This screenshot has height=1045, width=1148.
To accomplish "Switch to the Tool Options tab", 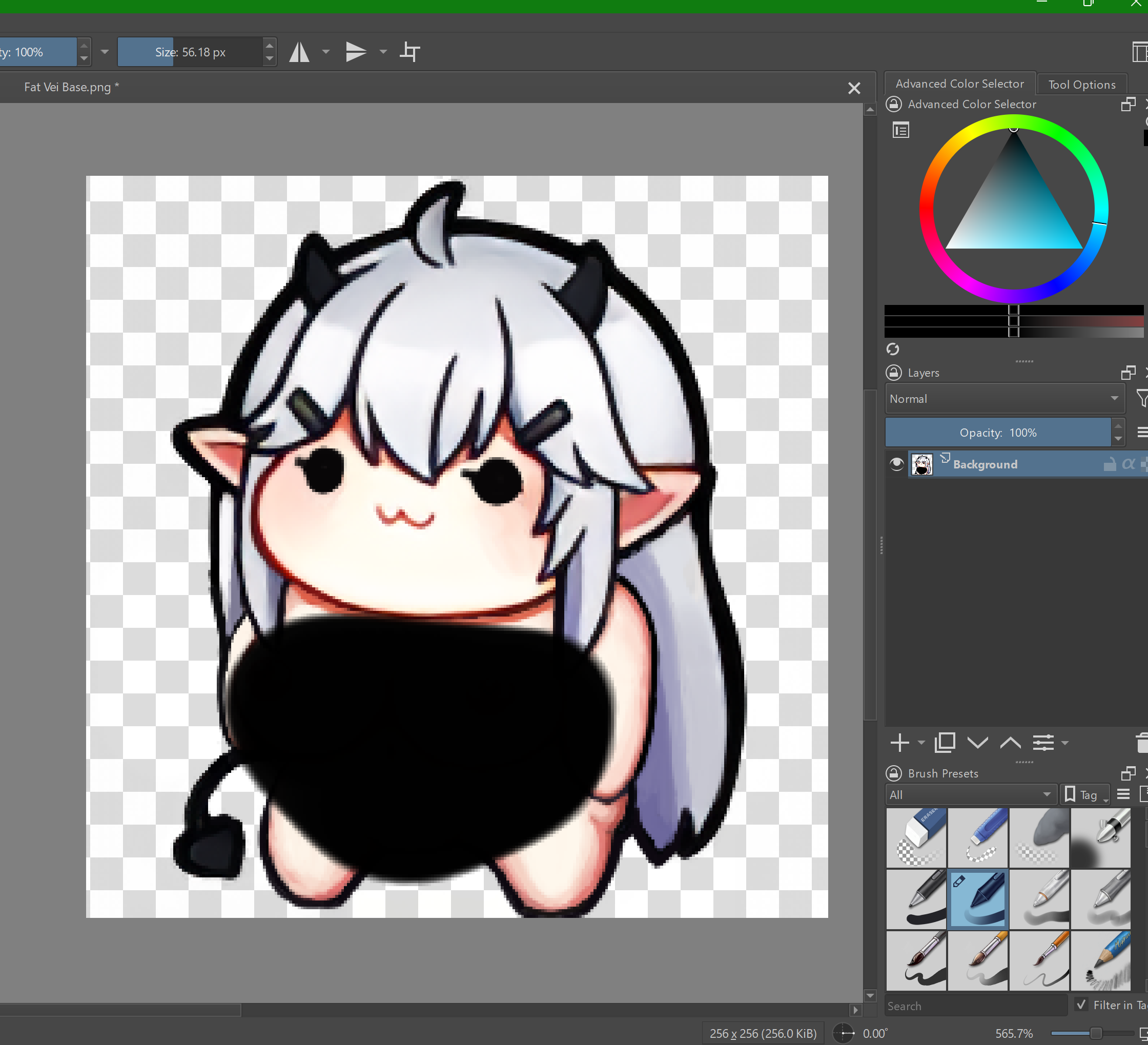I will click(1081, 85).
